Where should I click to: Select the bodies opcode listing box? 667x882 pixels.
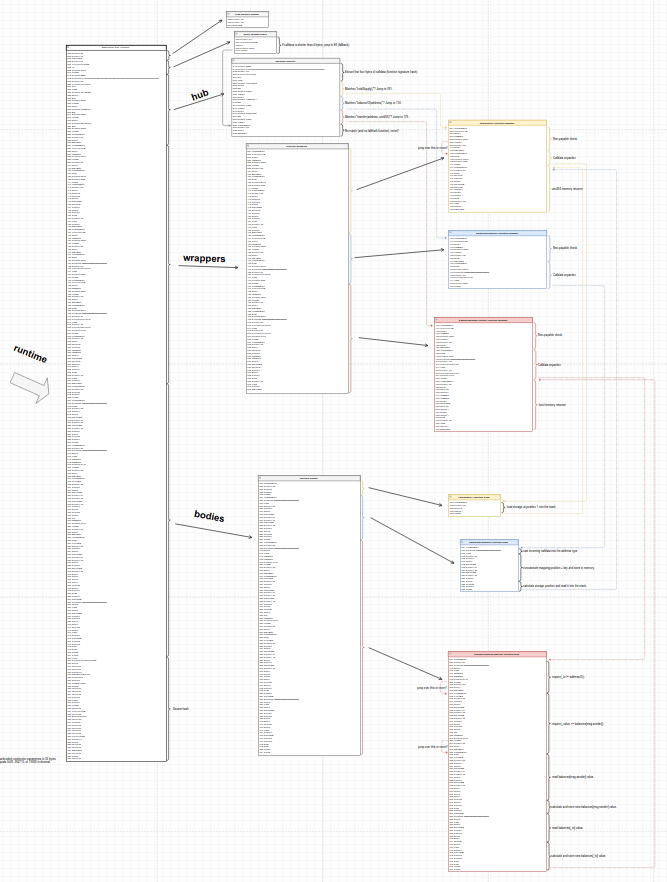pos(309,615)
